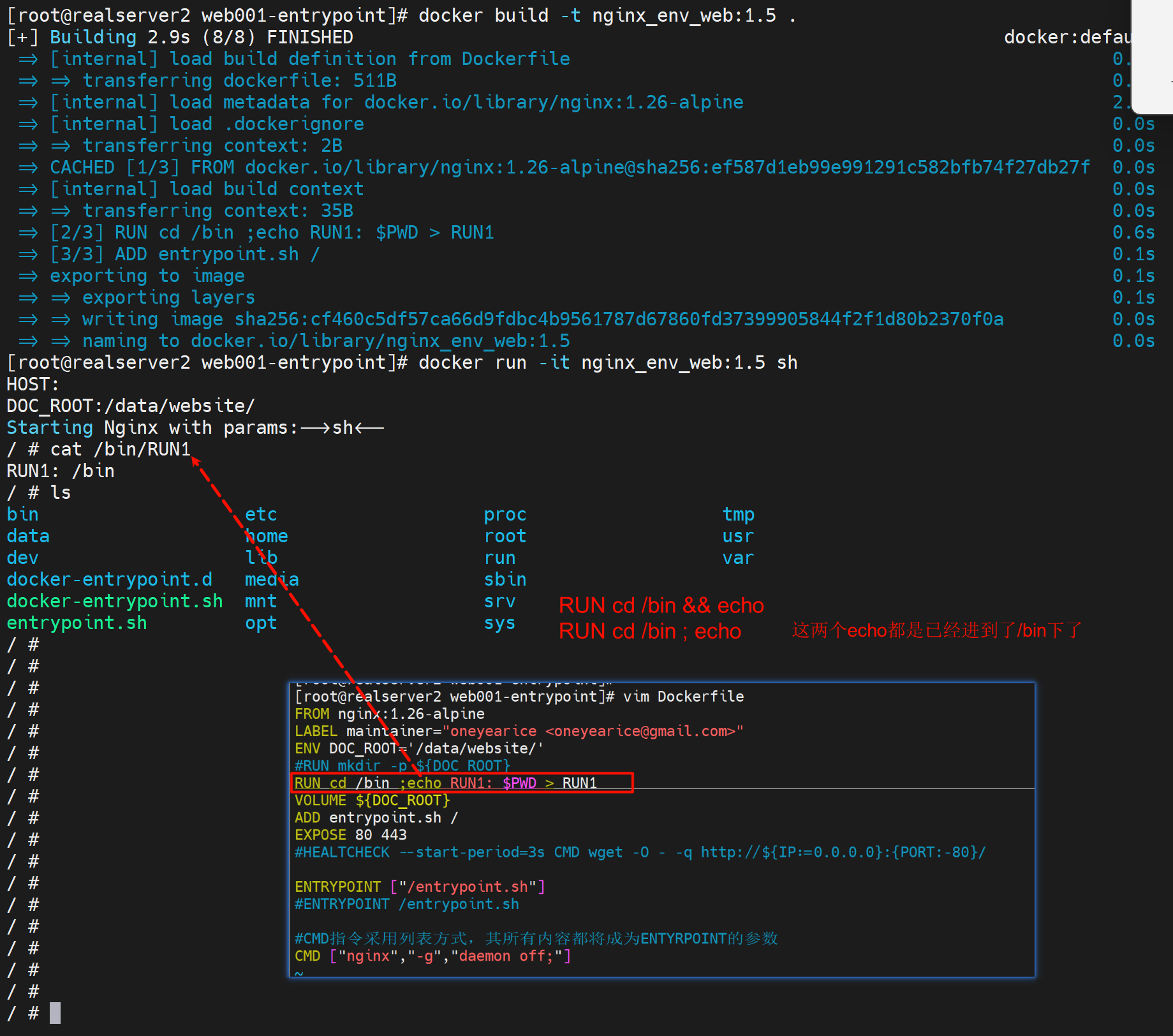Select the green entrypoint.sh file in ls output
1173x1036 pixels.
(x=77, y=623)
